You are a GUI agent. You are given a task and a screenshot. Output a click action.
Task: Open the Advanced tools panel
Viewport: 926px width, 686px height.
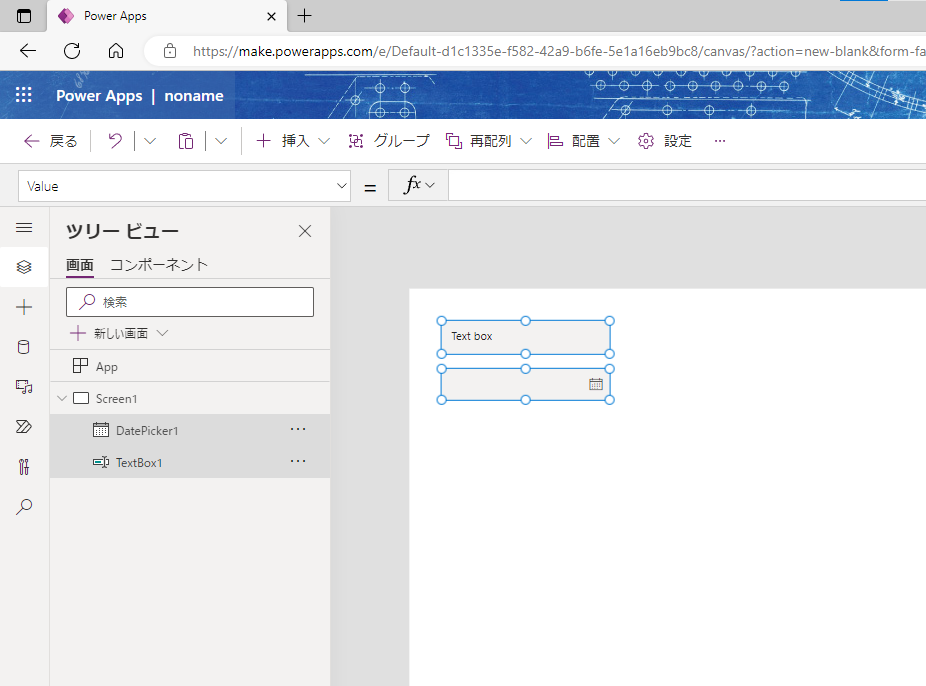click(x=24, y=466)
